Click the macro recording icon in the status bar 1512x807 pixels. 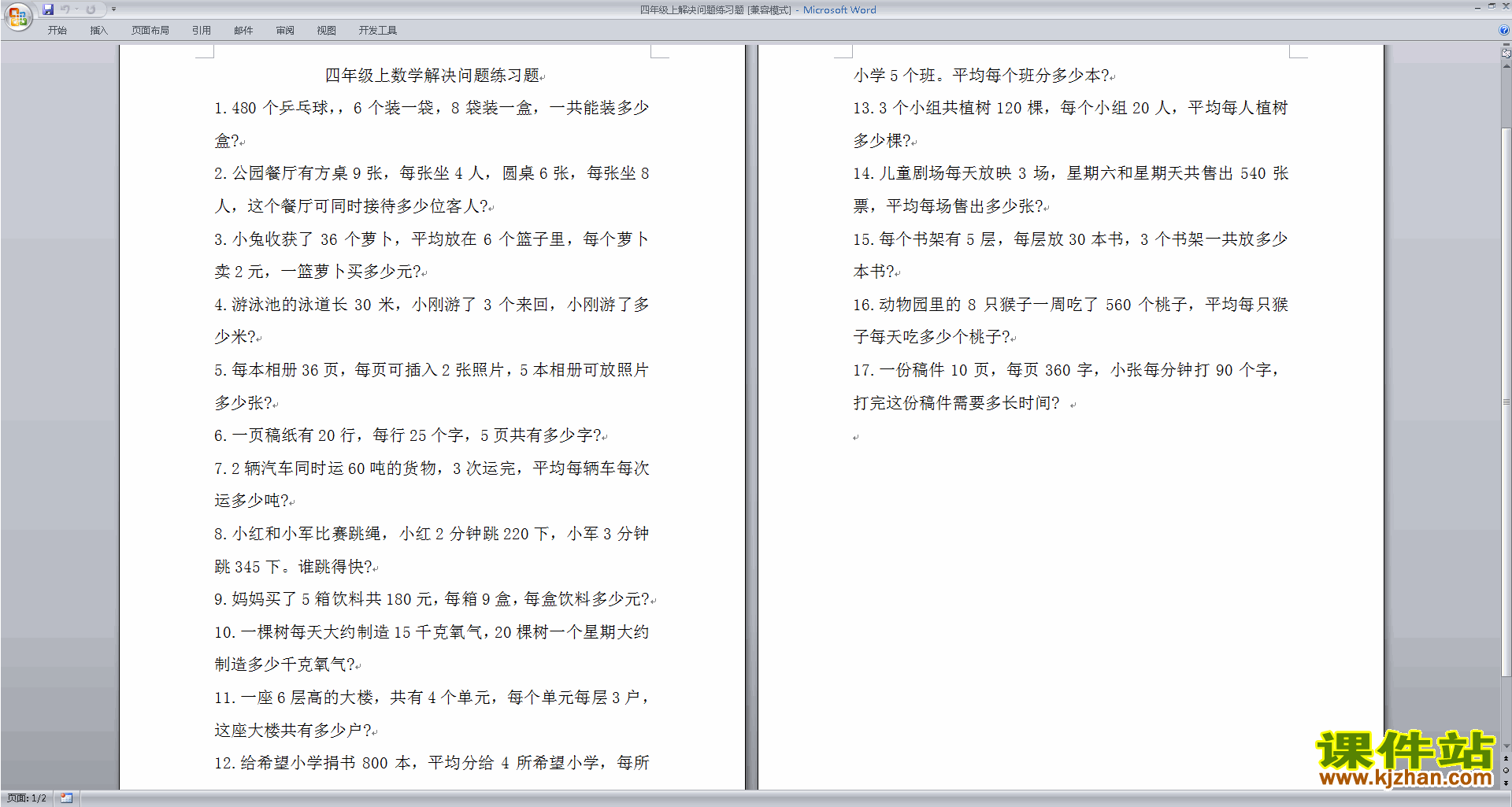(66, 798)
